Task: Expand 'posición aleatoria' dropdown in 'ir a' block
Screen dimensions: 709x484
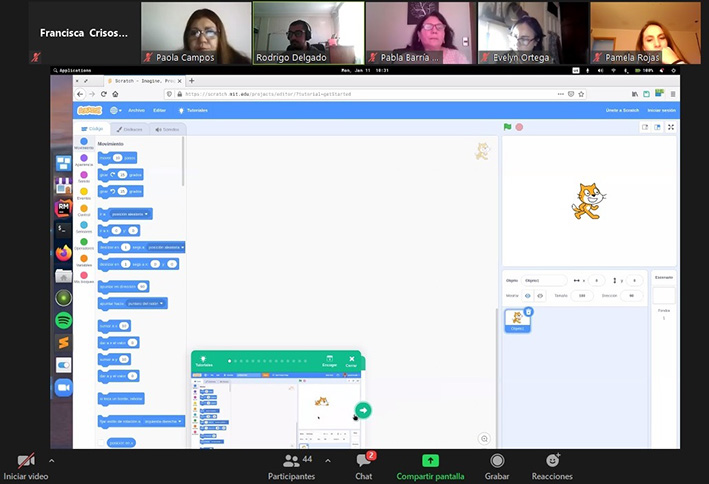Action: [x=131, y=213]
